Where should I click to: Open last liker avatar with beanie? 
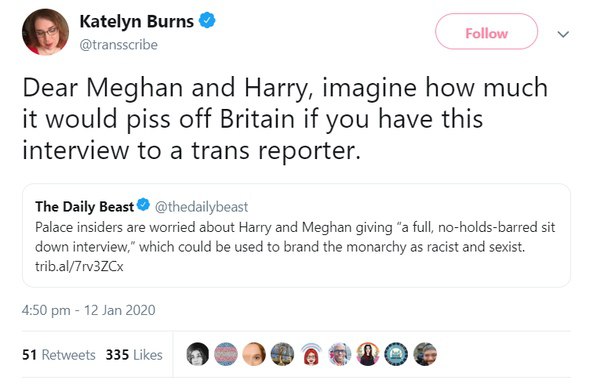click(x=425, y=354)
